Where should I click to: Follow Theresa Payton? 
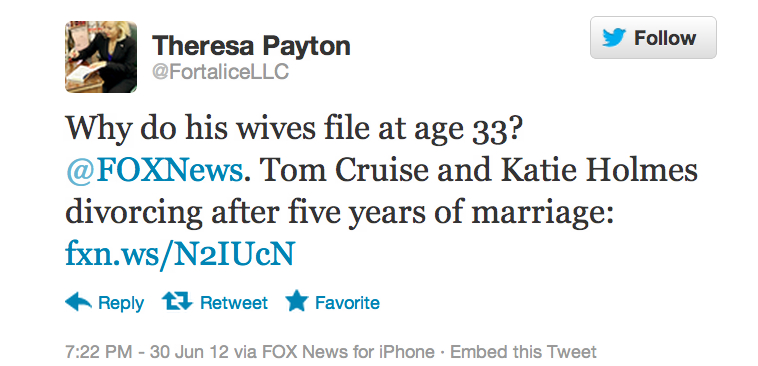pyautogui.click(x=653, y=37)
